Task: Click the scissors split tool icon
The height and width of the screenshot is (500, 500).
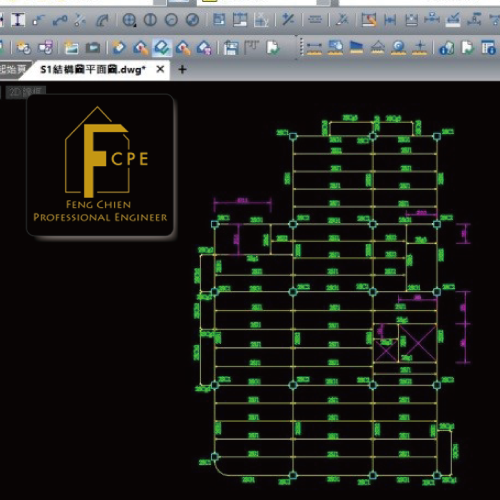Action: click(80, 20)
